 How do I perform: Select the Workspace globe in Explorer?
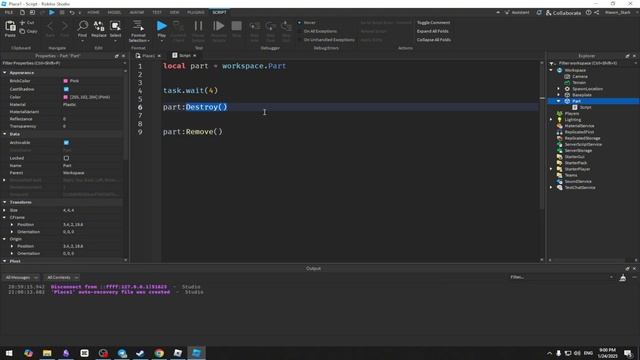pyautogui.click(x=560, y=70)
